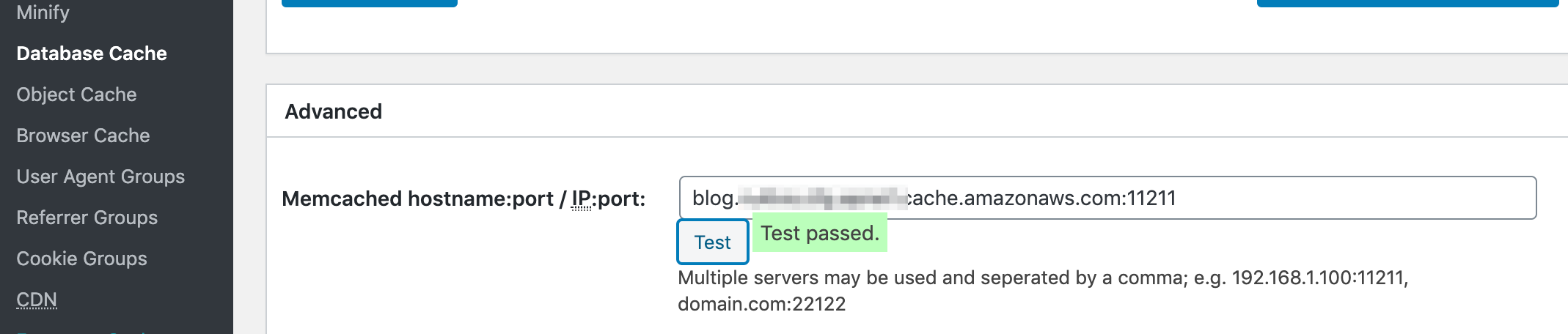Select Database Cache in the sidebar

tap(92, 53)
